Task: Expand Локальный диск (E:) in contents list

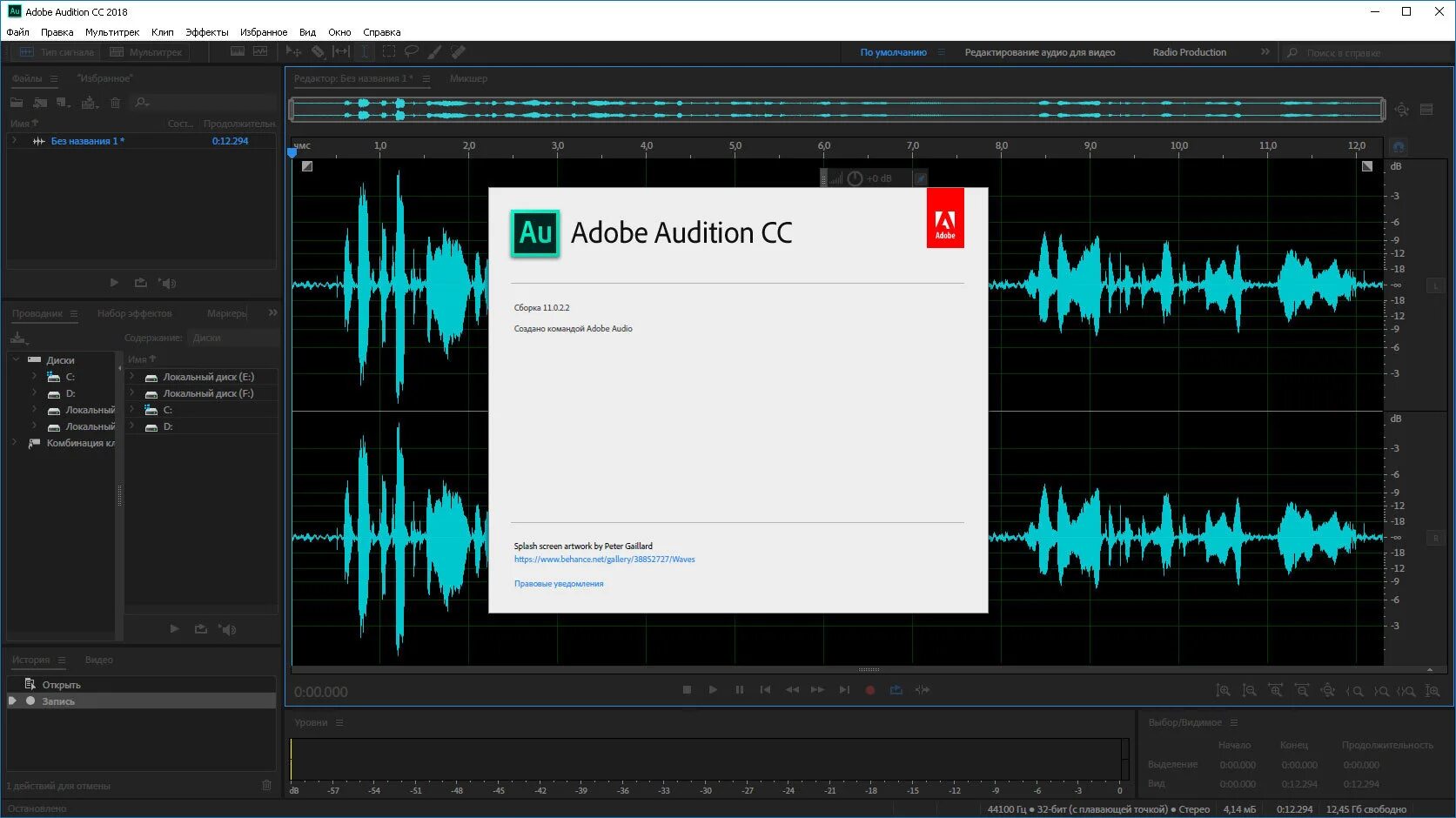Action: [131, 377]
